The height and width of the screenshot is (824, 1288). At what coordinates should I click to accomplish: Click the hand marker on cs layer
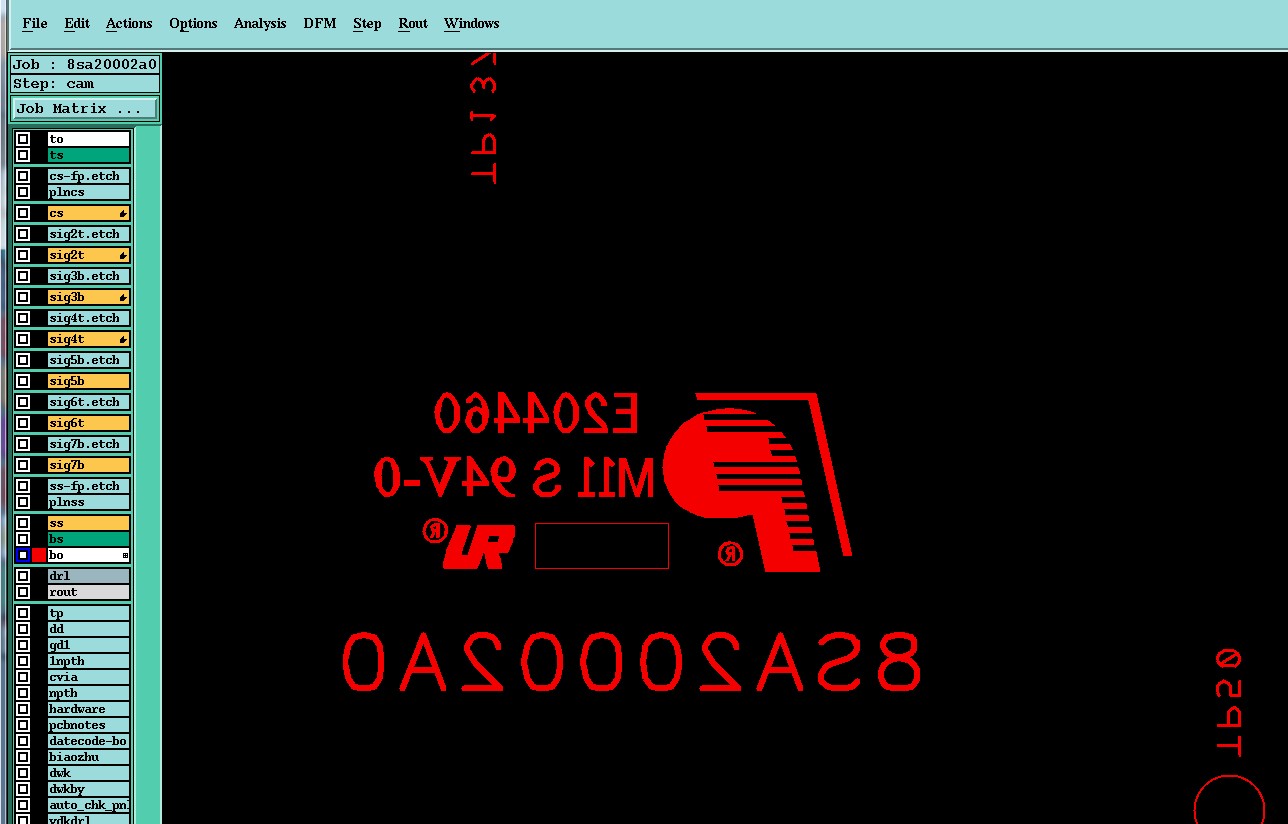click(123, 213)
